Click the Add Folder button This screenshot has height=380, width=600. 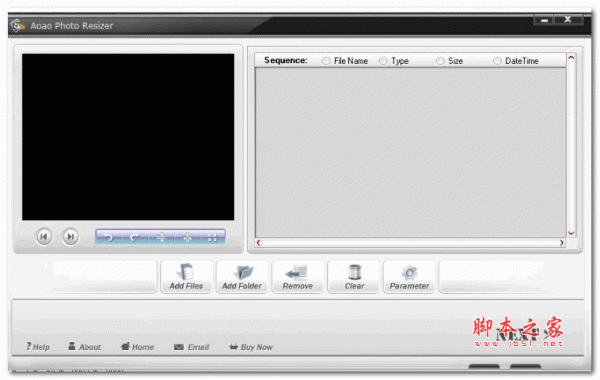242,277
